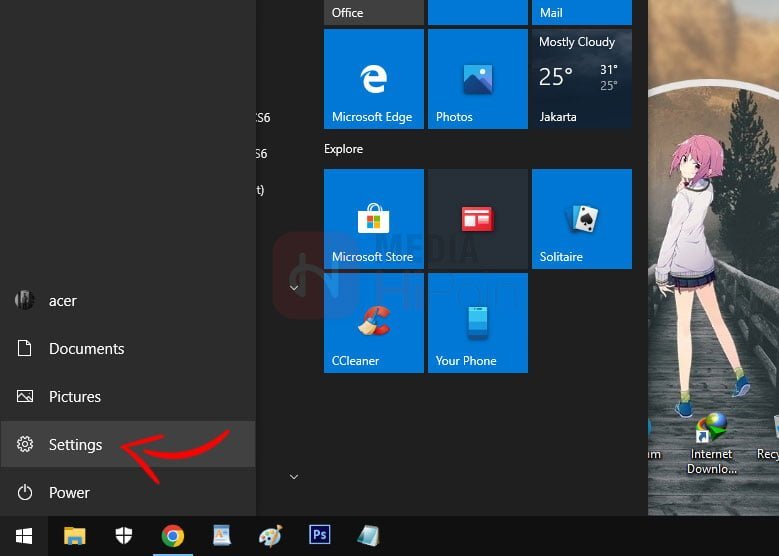Screen dimensions: 779x556
Task: Open File Explorer from taskbar
Action: coord(75,536)
